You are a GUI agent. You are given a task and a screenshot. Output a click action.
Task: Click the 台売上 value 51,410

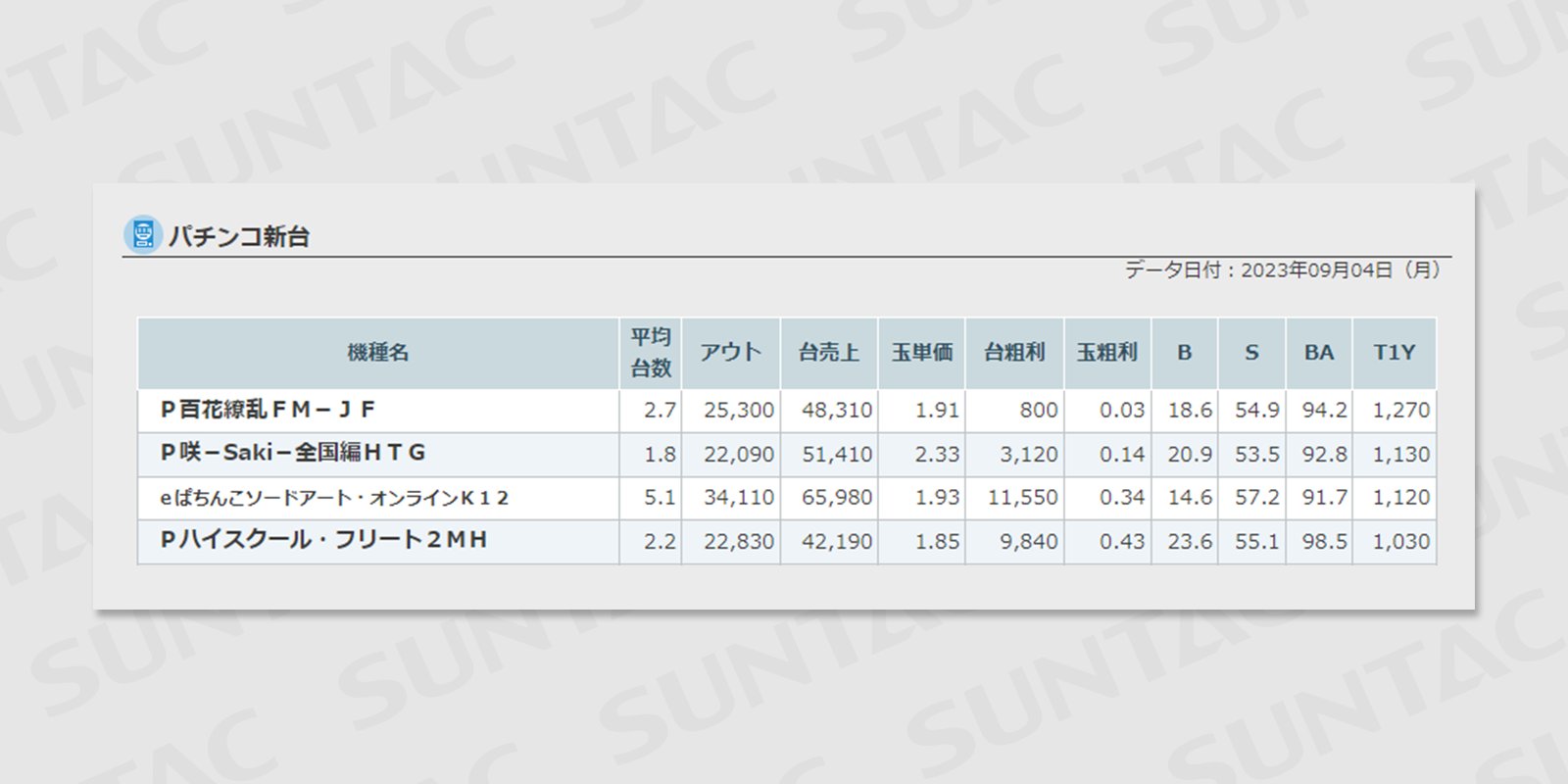(x=837, y=455)
